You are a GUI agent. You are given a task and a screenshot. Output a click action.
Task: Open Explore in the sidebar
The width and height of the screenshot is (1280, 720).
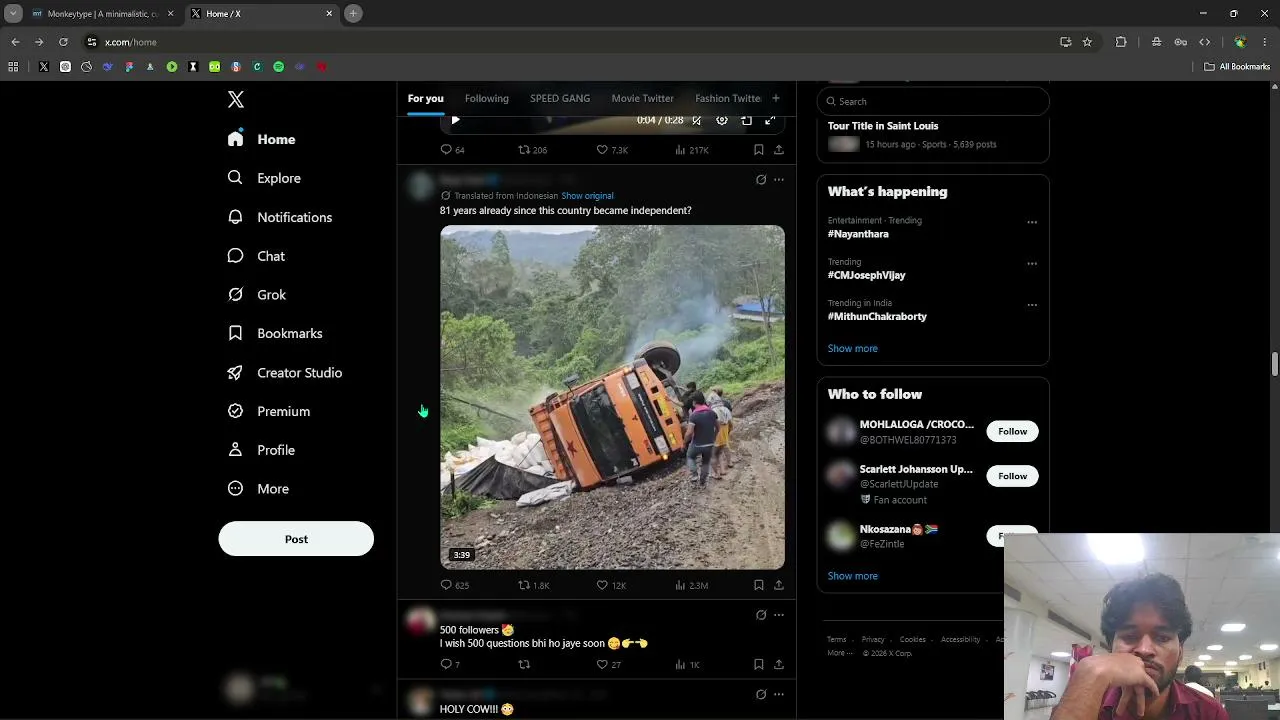click(x=264, y=178)
